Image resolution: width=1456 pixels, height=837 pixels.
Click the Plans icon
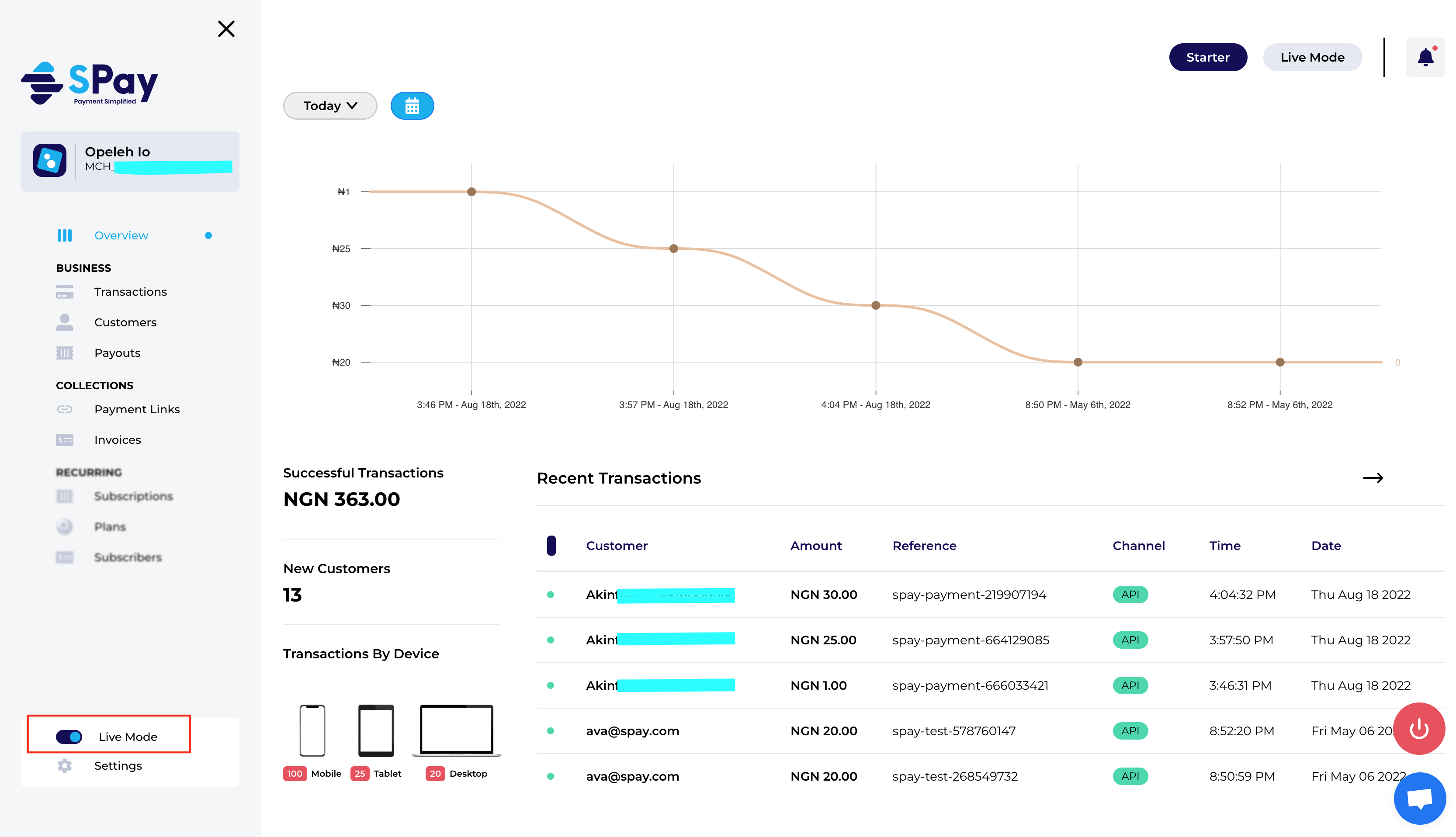click(64, 526)
